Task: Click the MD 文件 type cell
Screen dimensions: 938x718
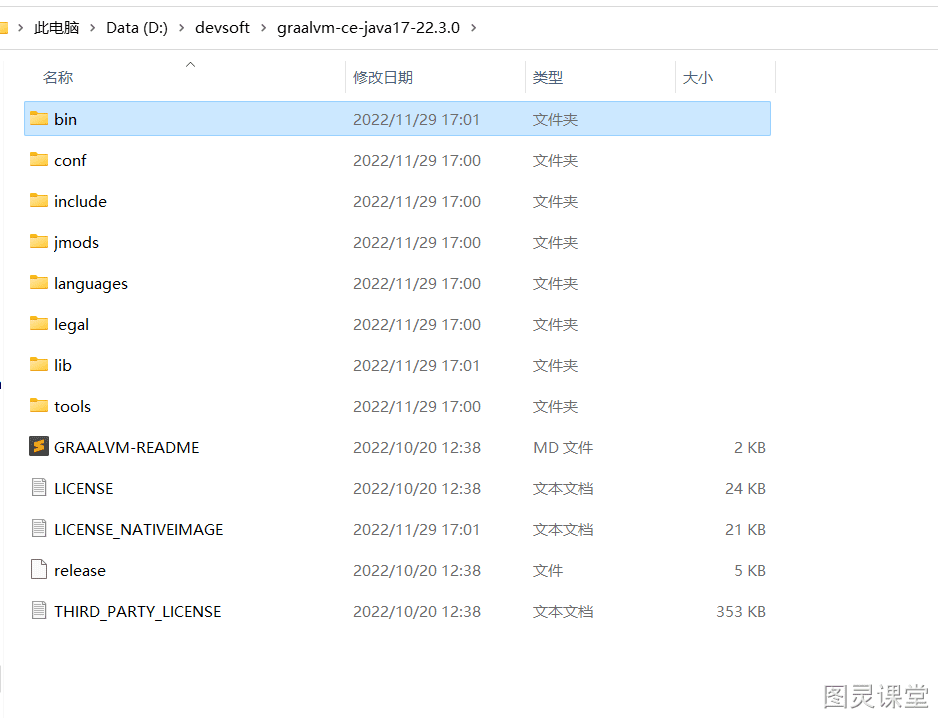Action: coord(563,448)
